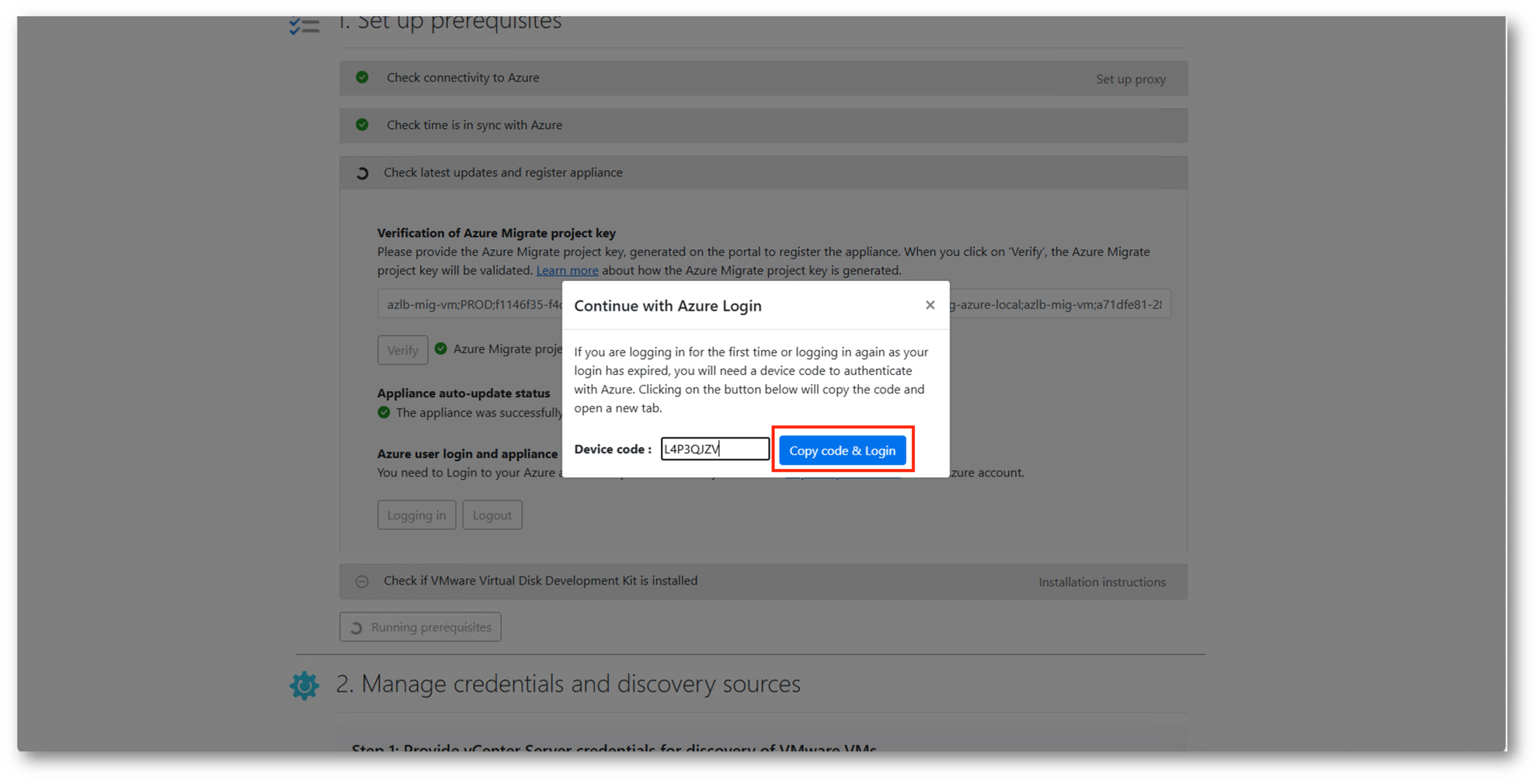Click the Logging in button

tap(416, 515)
